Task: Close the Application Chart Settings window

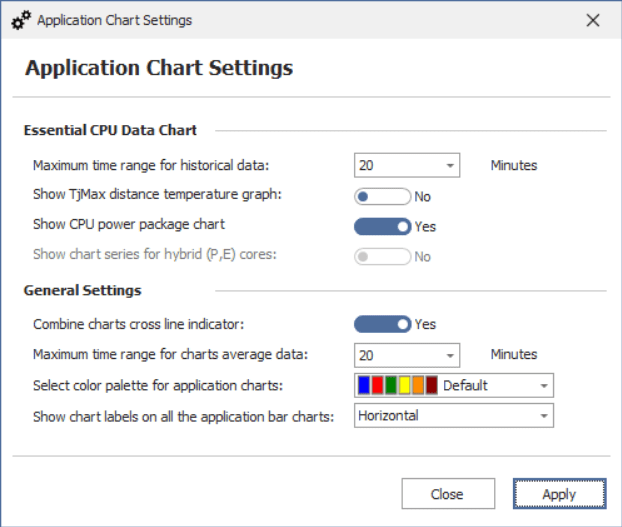Action: click(593, 20)
